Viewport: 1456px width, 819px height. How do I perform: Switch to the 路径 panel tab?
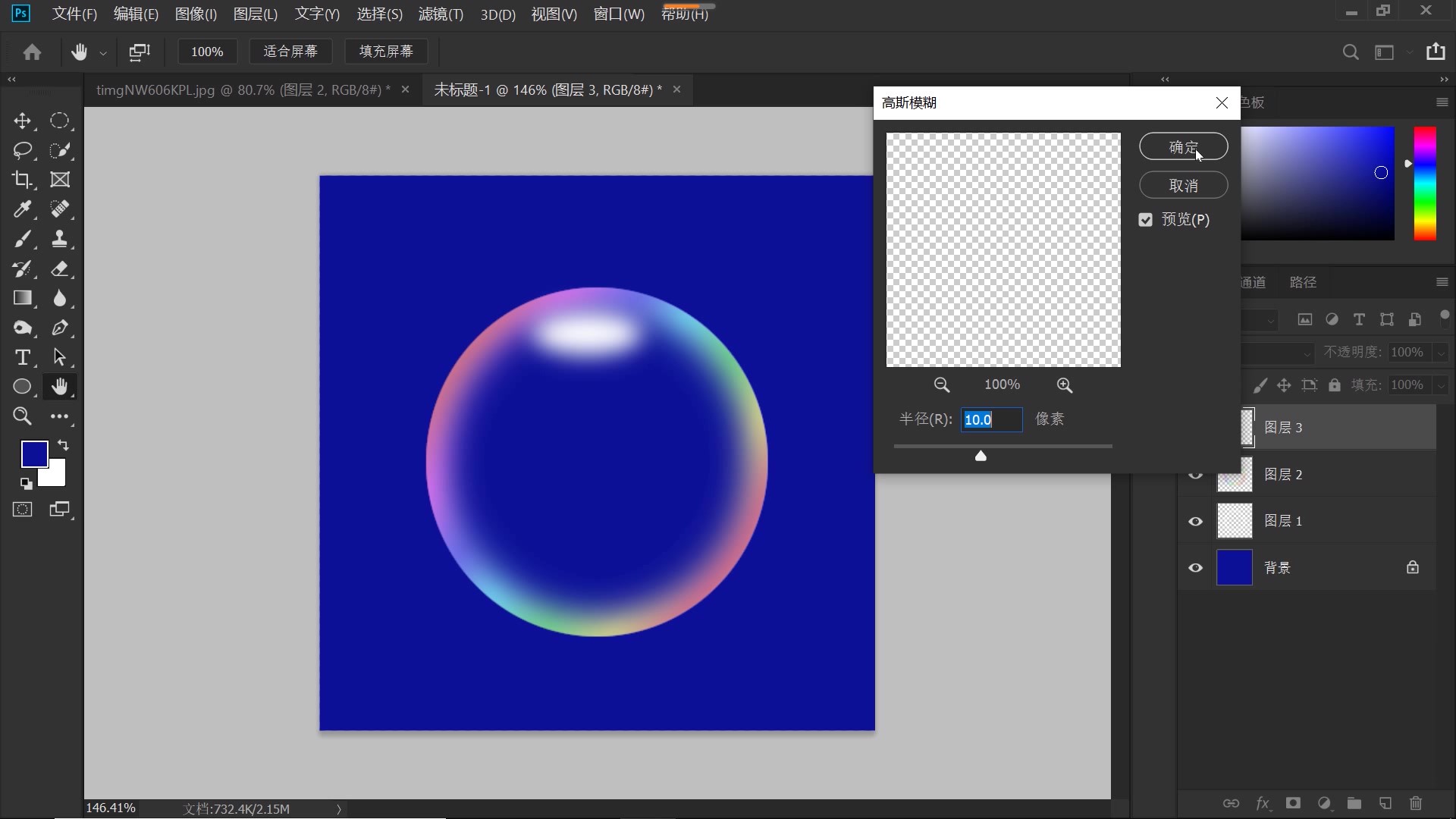[1303, 281]
